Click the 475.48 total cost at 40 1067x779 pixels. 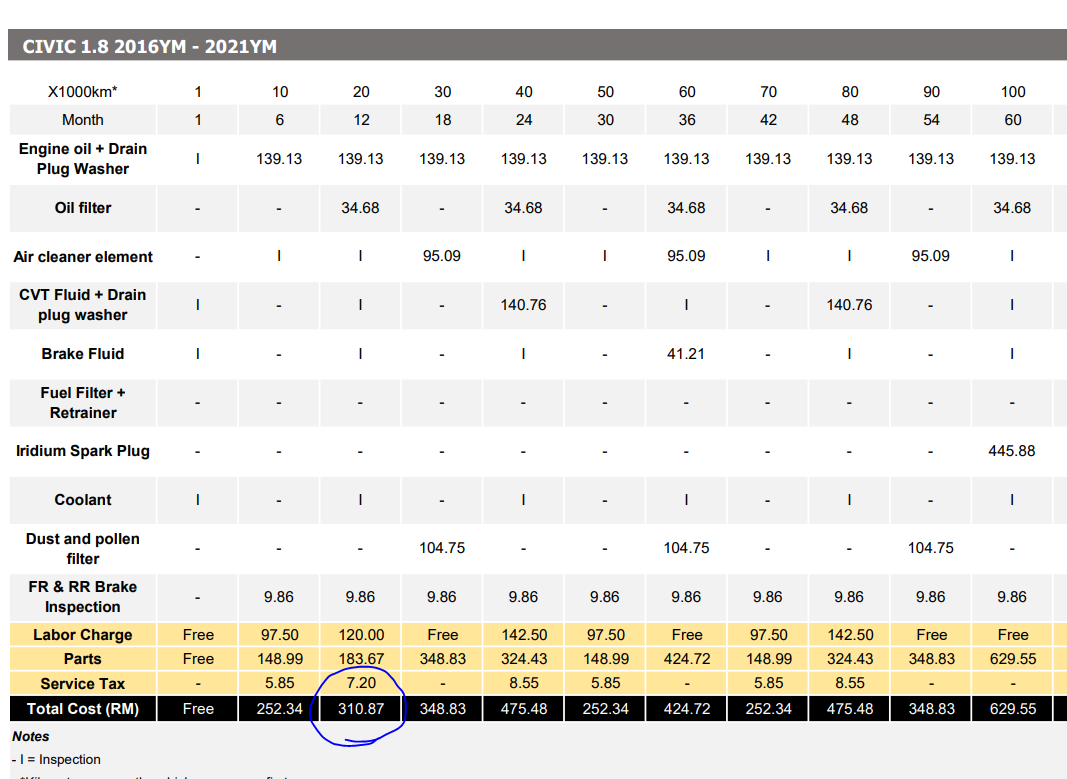[x=523, y=709]
